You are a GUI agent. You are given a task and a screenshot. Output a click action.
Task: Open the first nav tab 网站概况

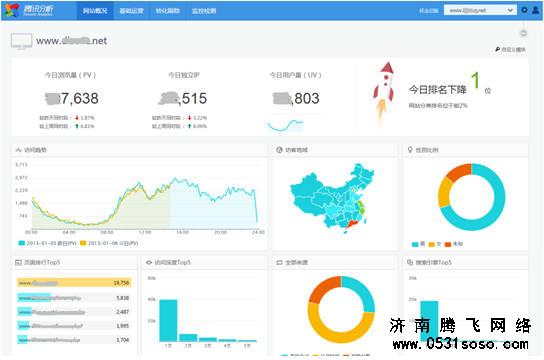click(95, 11)
